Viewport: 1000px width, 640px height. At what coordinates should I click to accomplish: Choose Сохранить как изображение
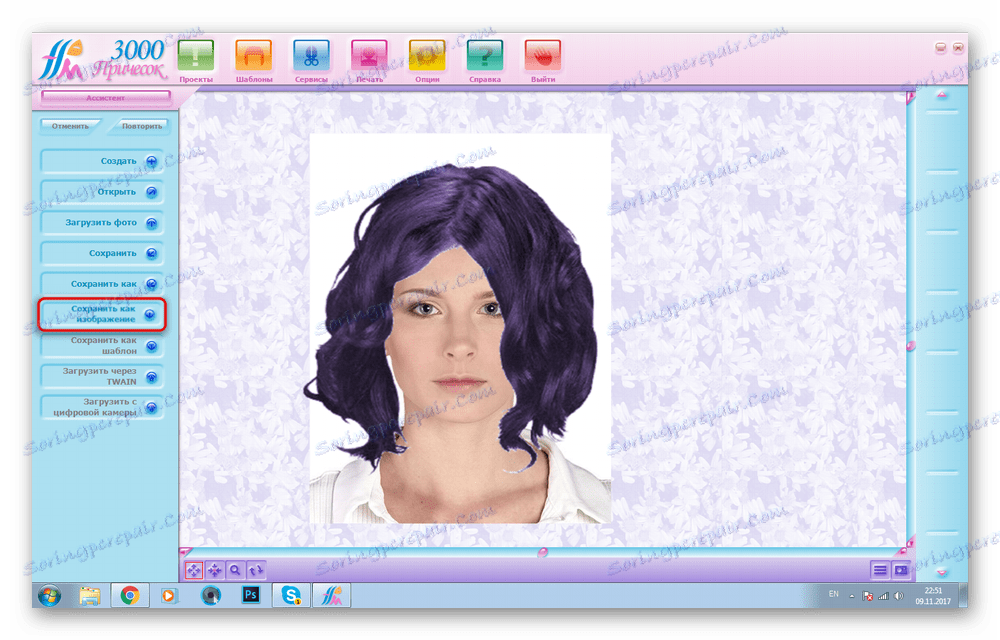pos(101,314)
